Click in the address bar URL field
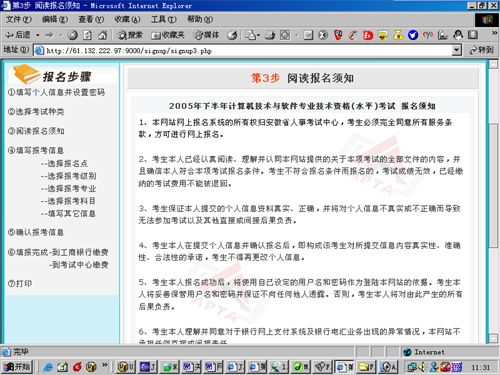The width and height of the screenshot is (500, 375). 248,51
